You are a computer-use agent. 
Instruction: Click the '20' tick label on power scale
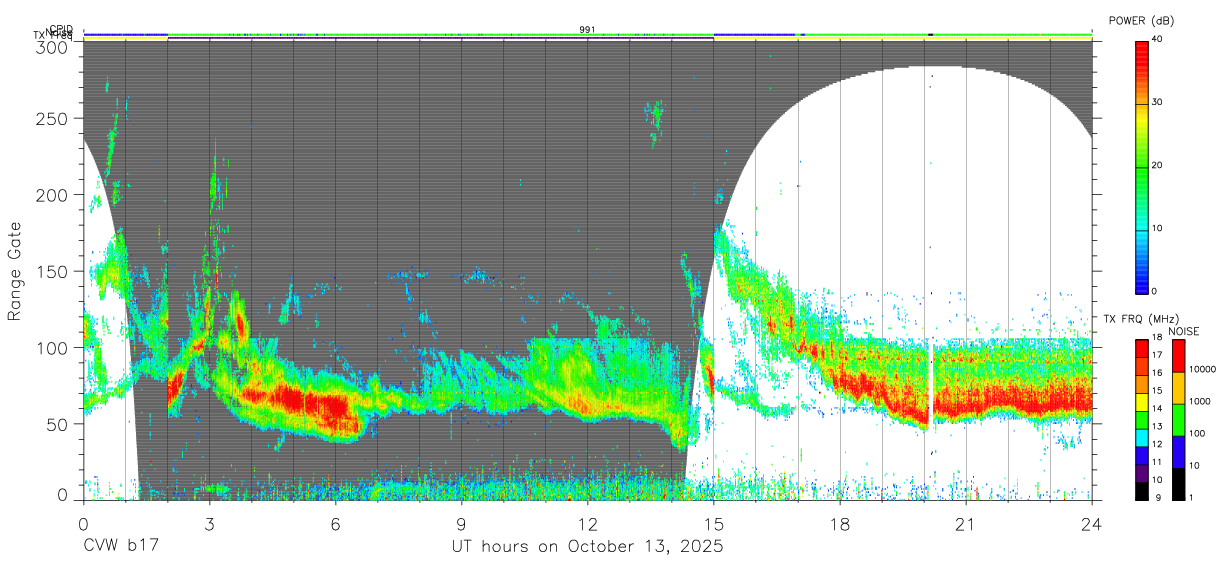[1158, 166]
